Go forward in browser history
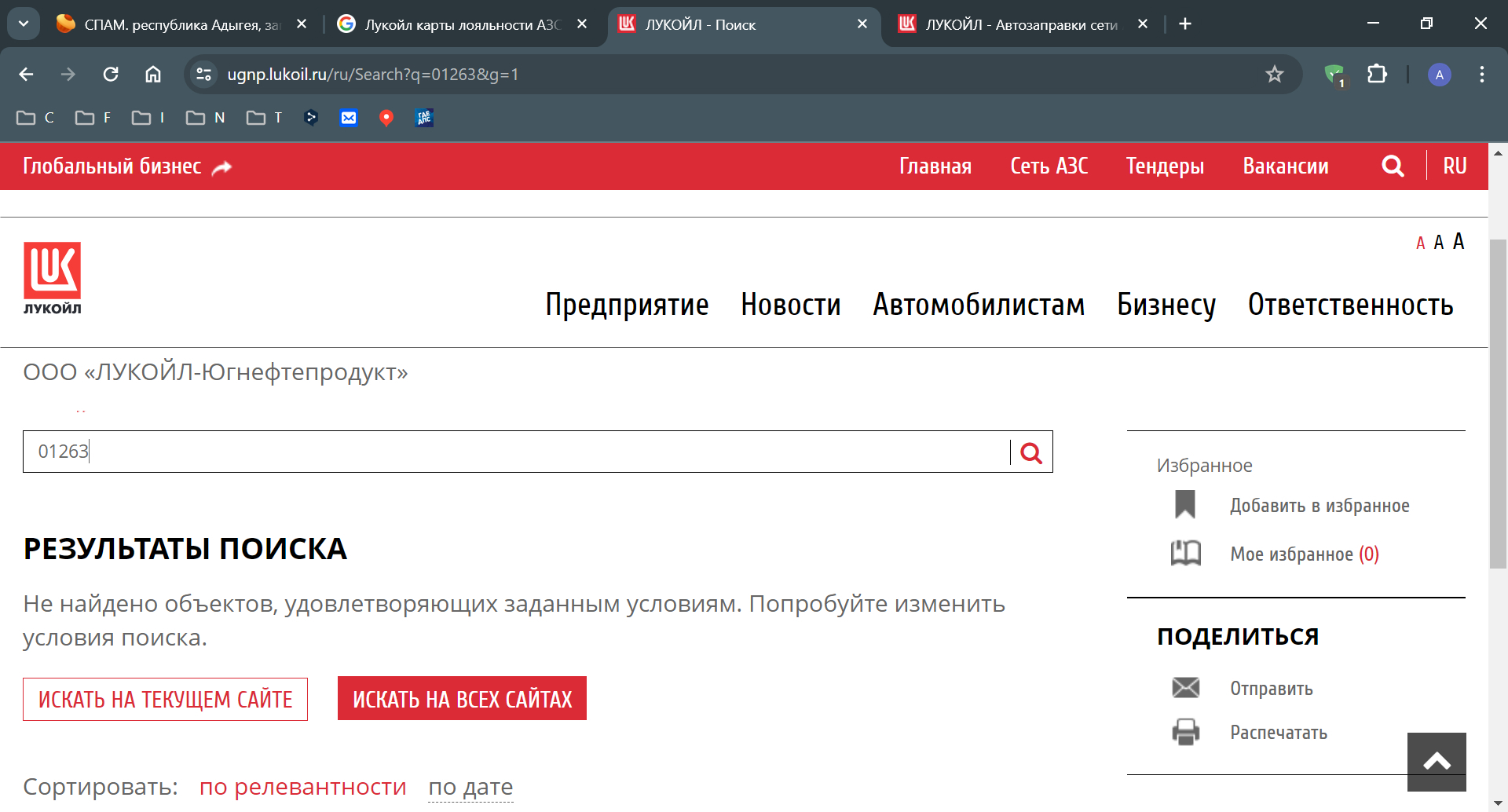 coord(68,75)
